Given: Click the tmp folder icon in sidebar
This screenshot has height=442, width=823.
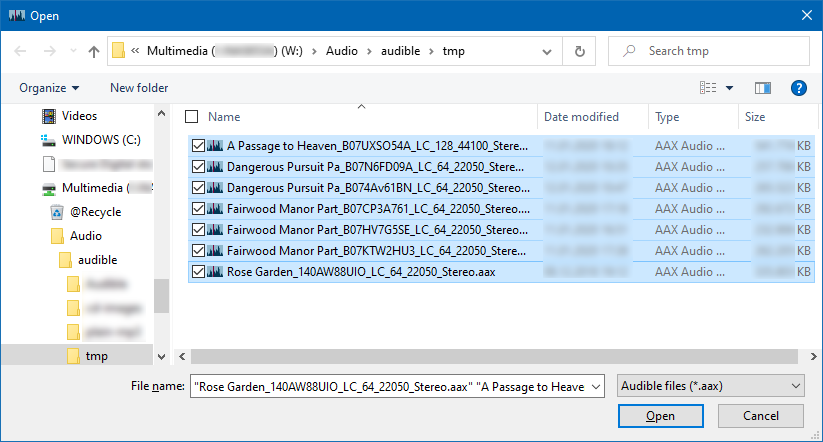Looking at the screenshot, I should [x=73, y=356].
